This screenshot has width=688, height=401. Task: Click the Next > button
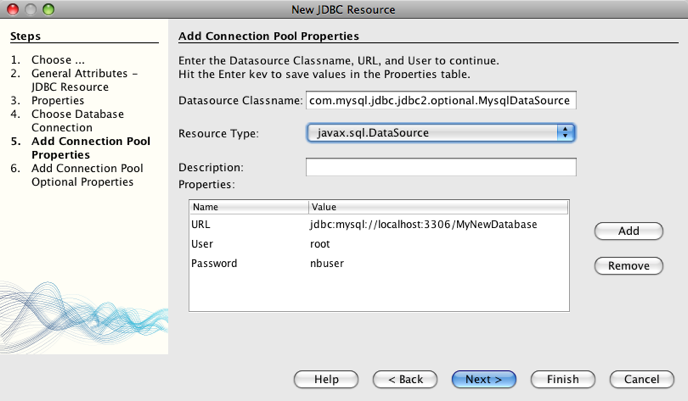(x=484, y=379)
